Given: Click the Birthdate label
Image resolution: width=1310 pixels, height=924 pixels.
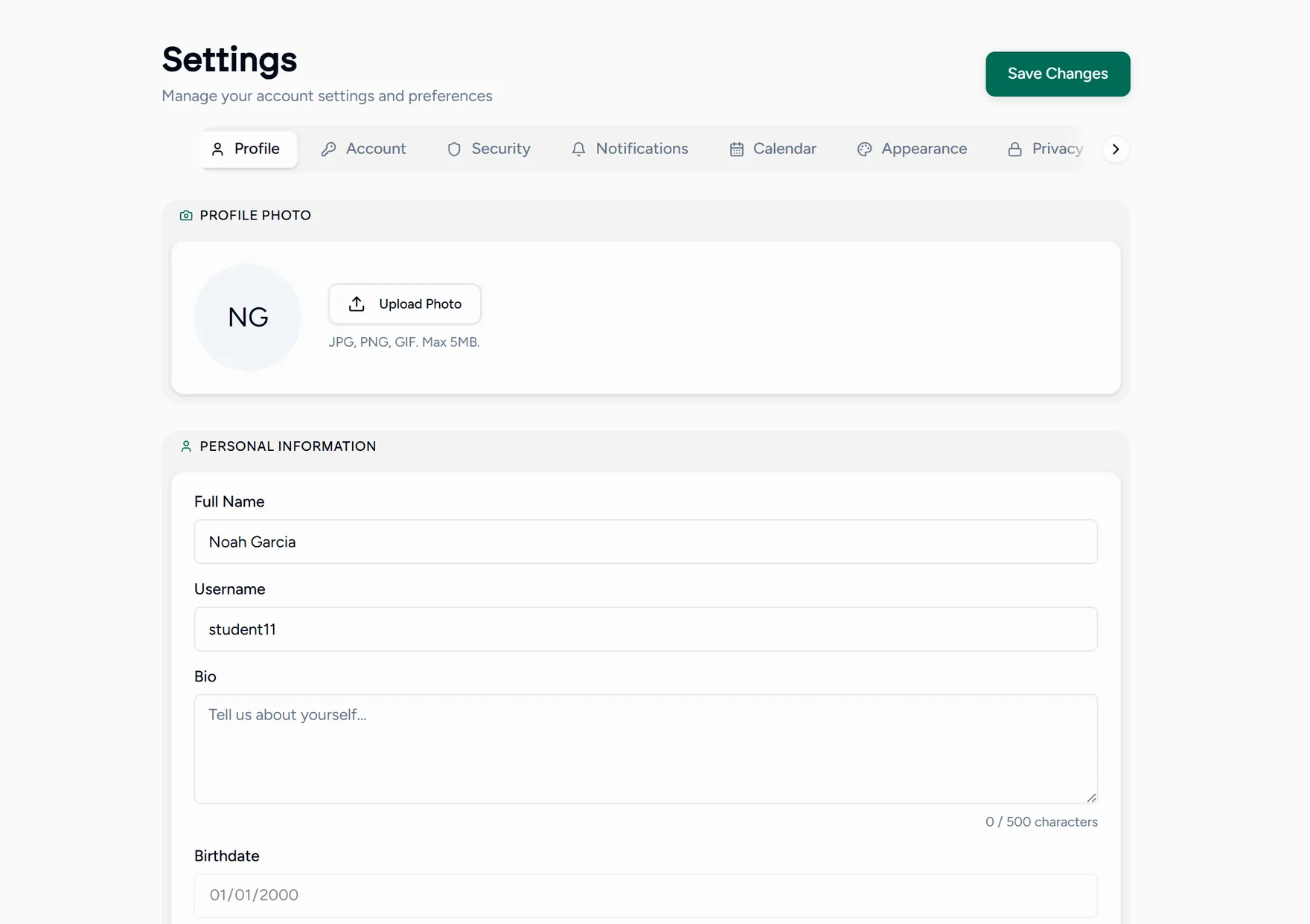Looking at the screenshot, I should tap(227, 856).
